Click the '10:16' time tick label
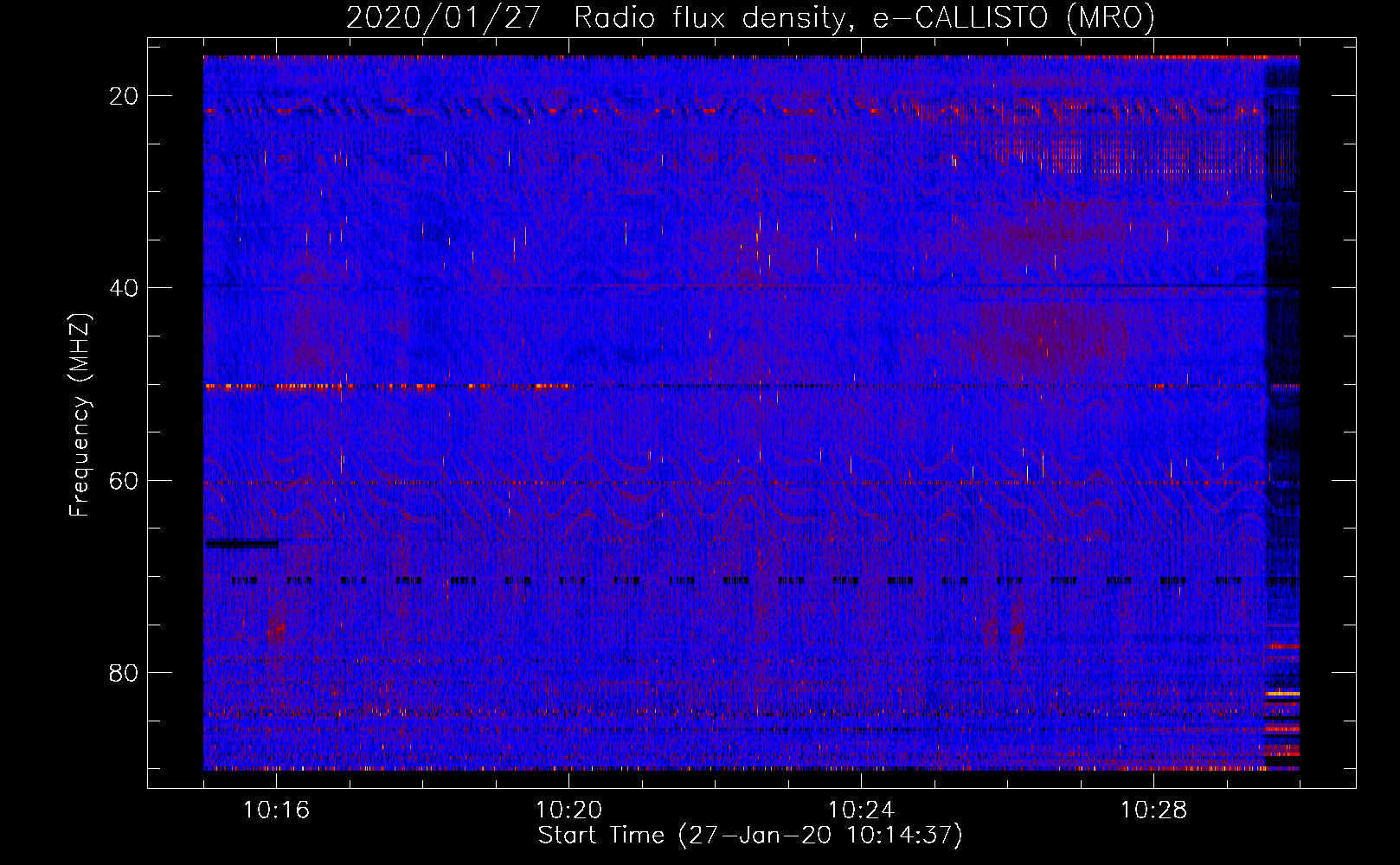This screenshot has height=865, width=1400. click(x=276, y=811)
